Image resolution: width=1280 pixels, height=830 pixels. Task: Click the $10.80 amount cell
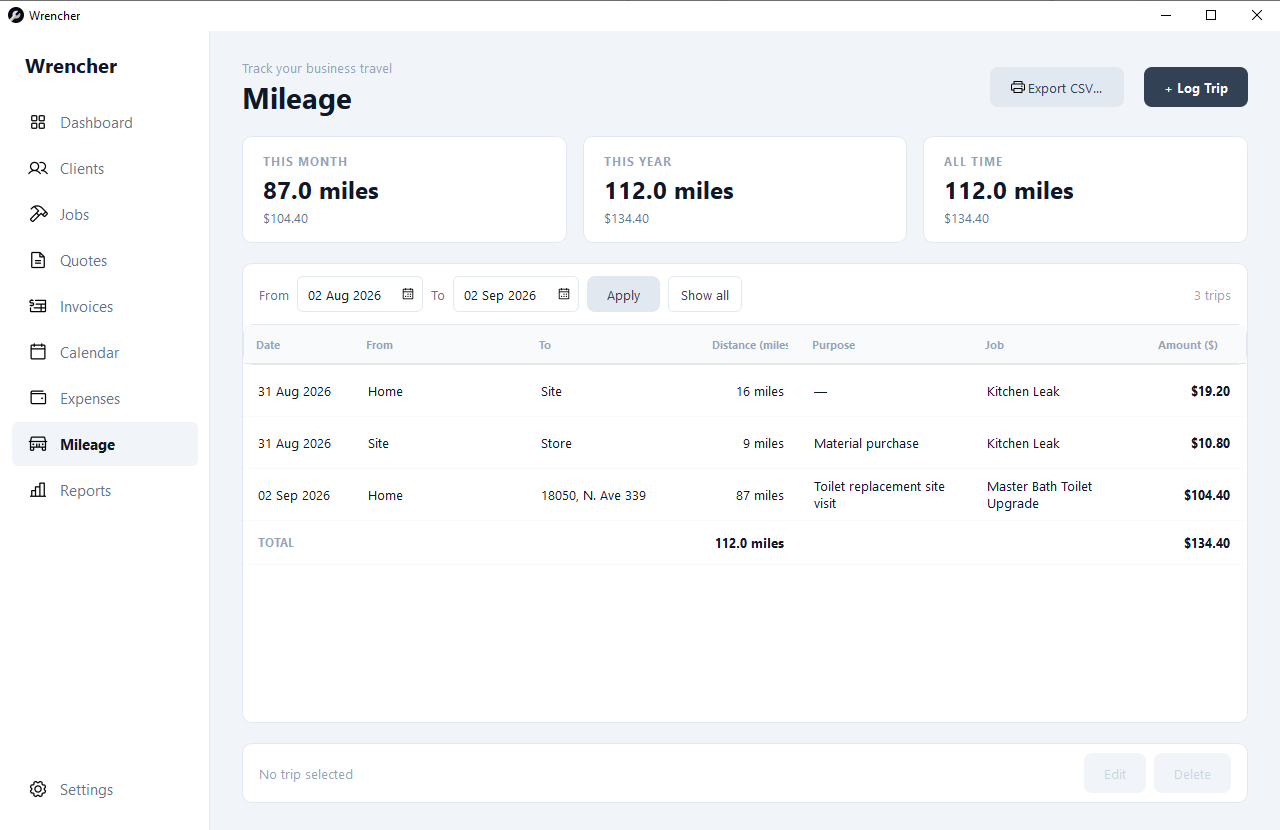[1210, 443]
